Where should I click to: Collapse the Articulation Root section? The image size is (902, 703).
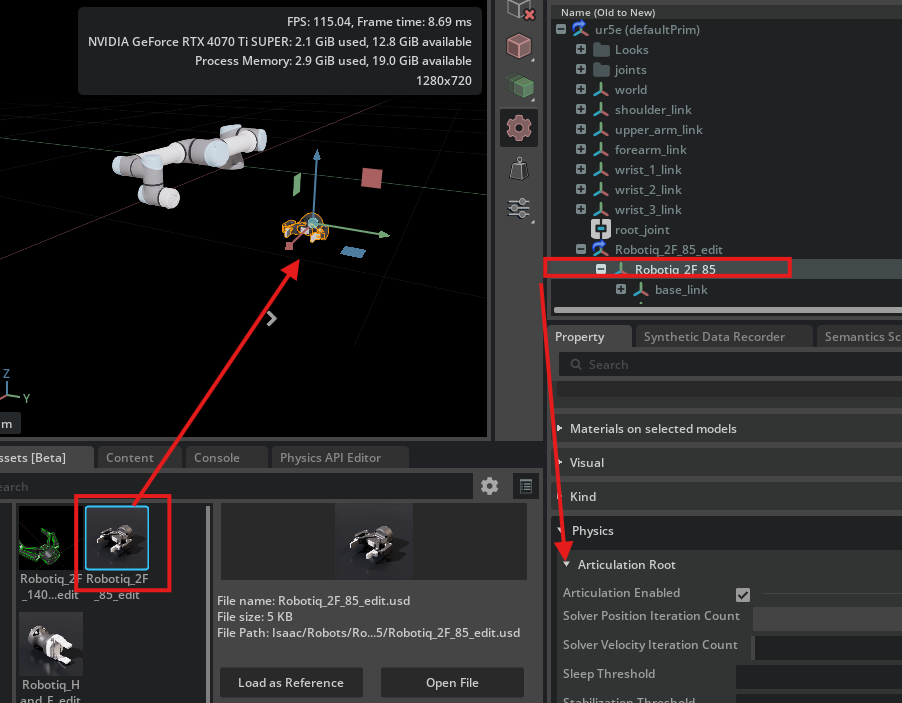pos(566,564)
